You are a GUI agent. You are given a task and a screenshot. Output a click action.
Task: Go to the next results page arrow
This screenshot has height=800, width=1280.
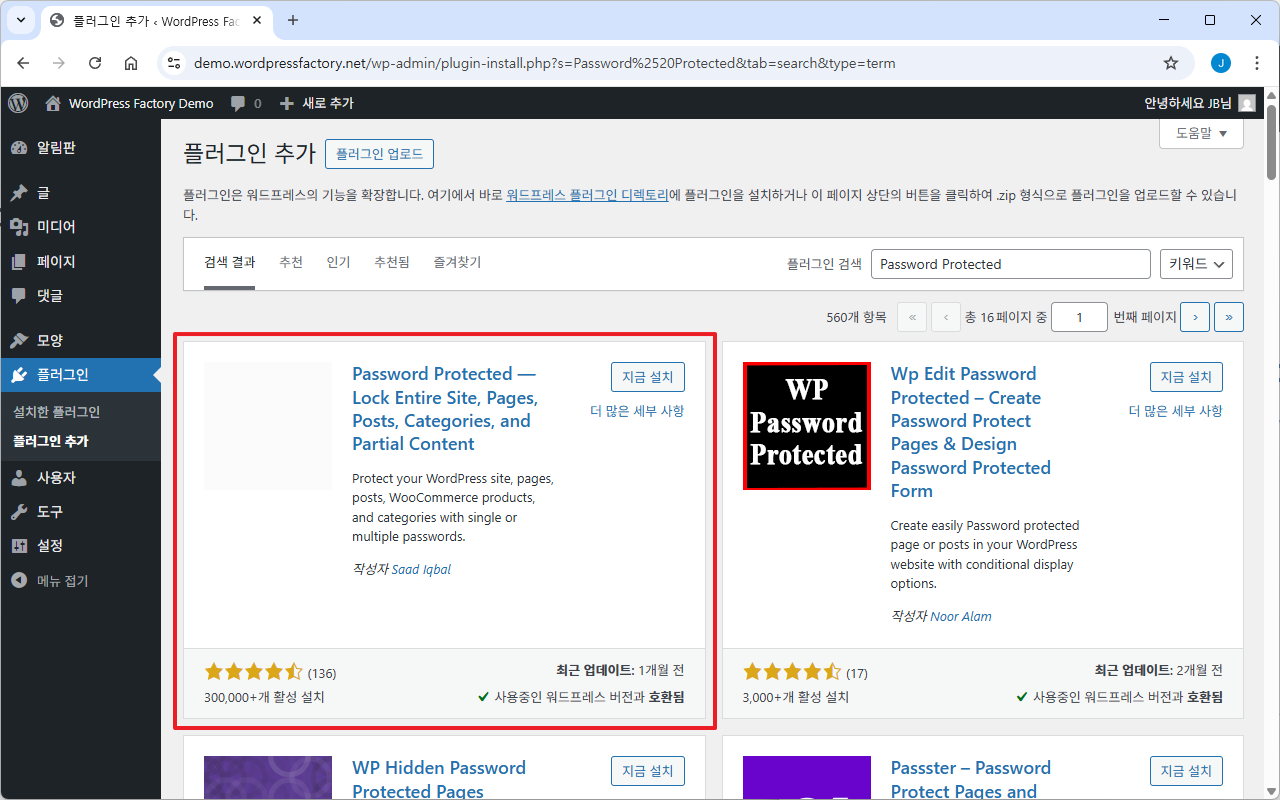coord(1194,317)
